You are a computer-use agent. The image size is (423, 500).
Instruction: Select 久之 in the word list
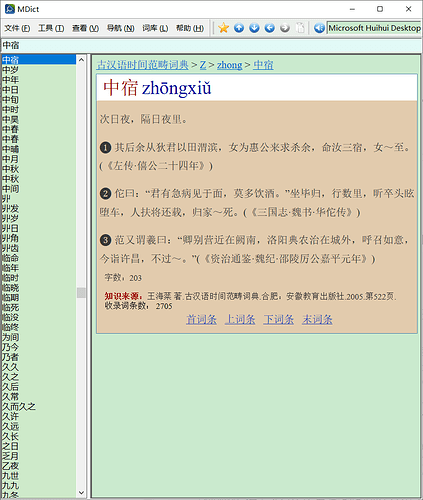click(x=39, y=377)
